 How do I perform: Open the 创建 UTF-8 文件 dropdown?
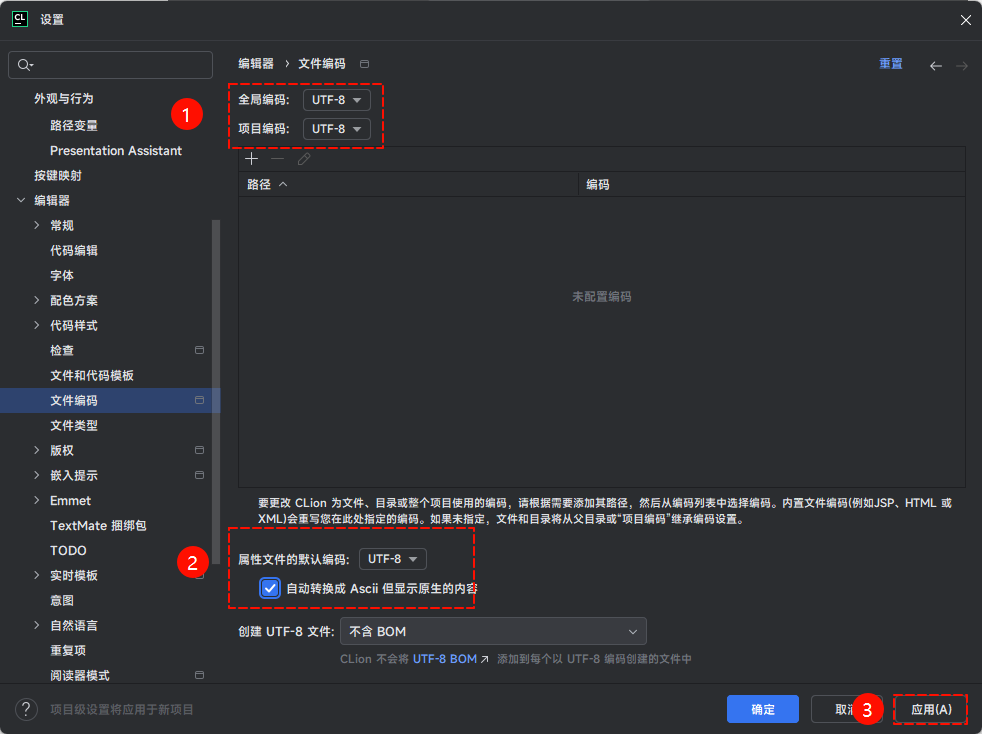[x=493, y=631]
